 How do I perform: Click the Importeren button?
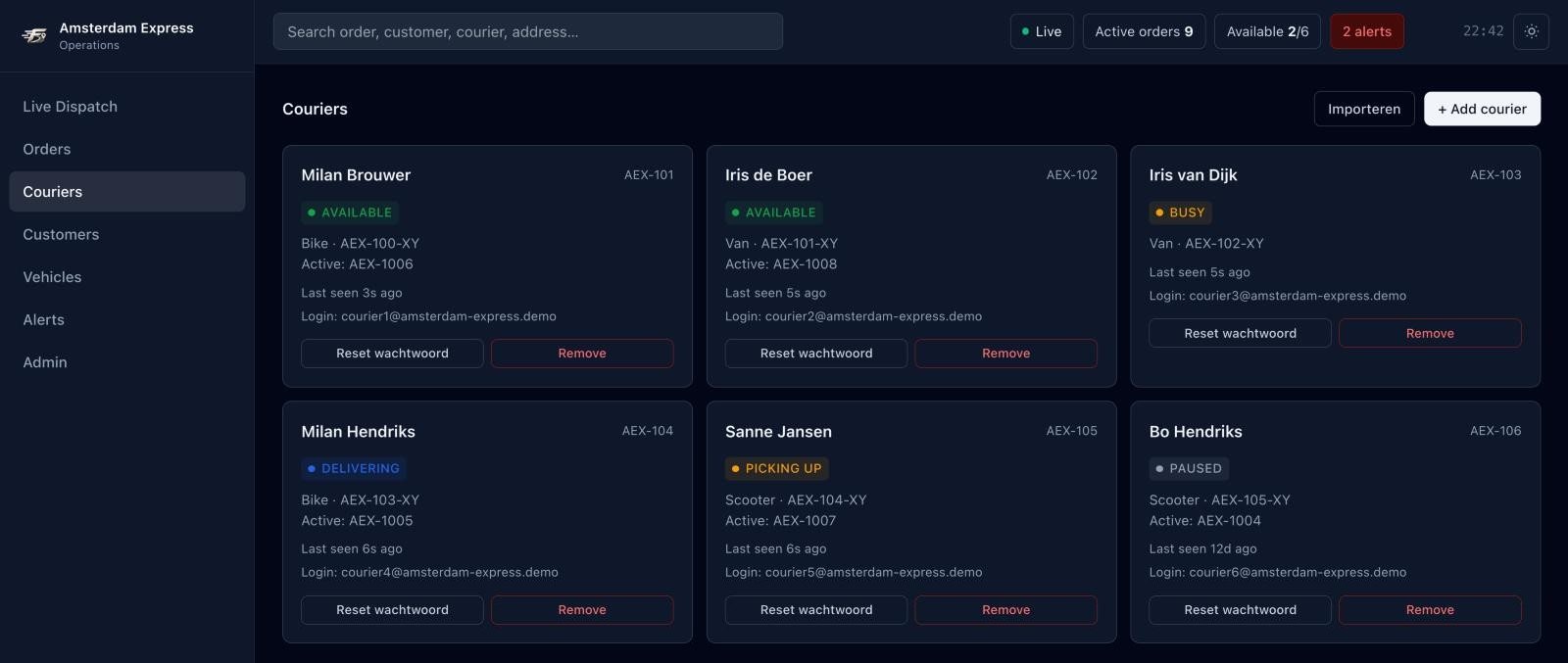coord(1364,109)
